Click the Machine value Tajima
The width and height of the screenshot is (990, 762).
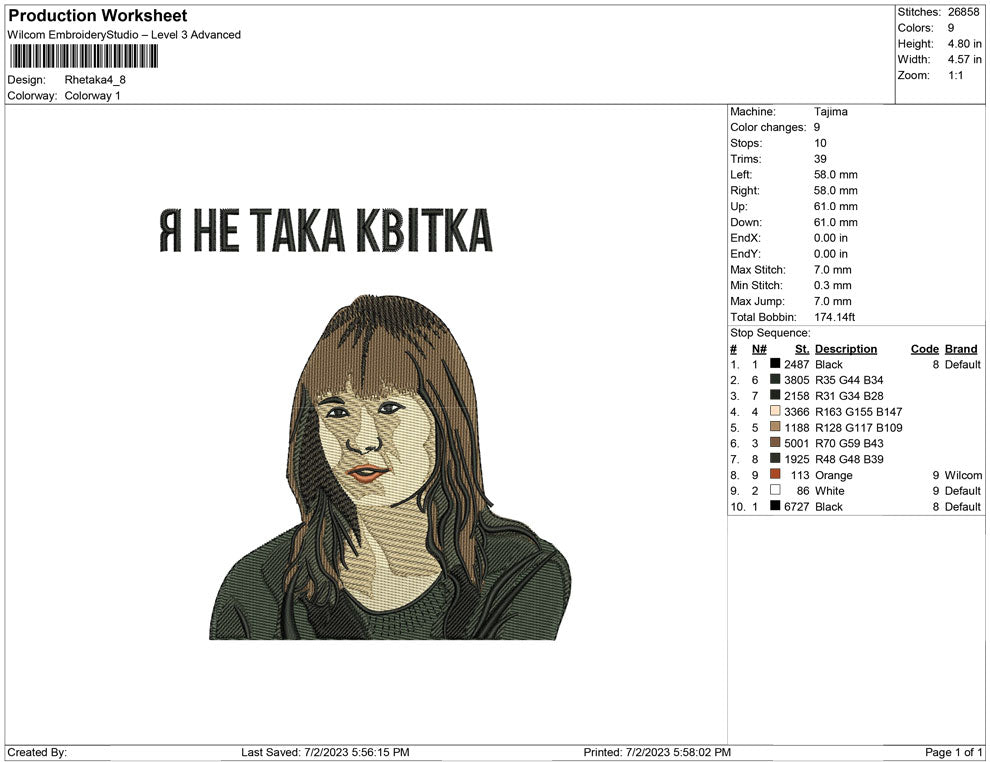(830, 112)
